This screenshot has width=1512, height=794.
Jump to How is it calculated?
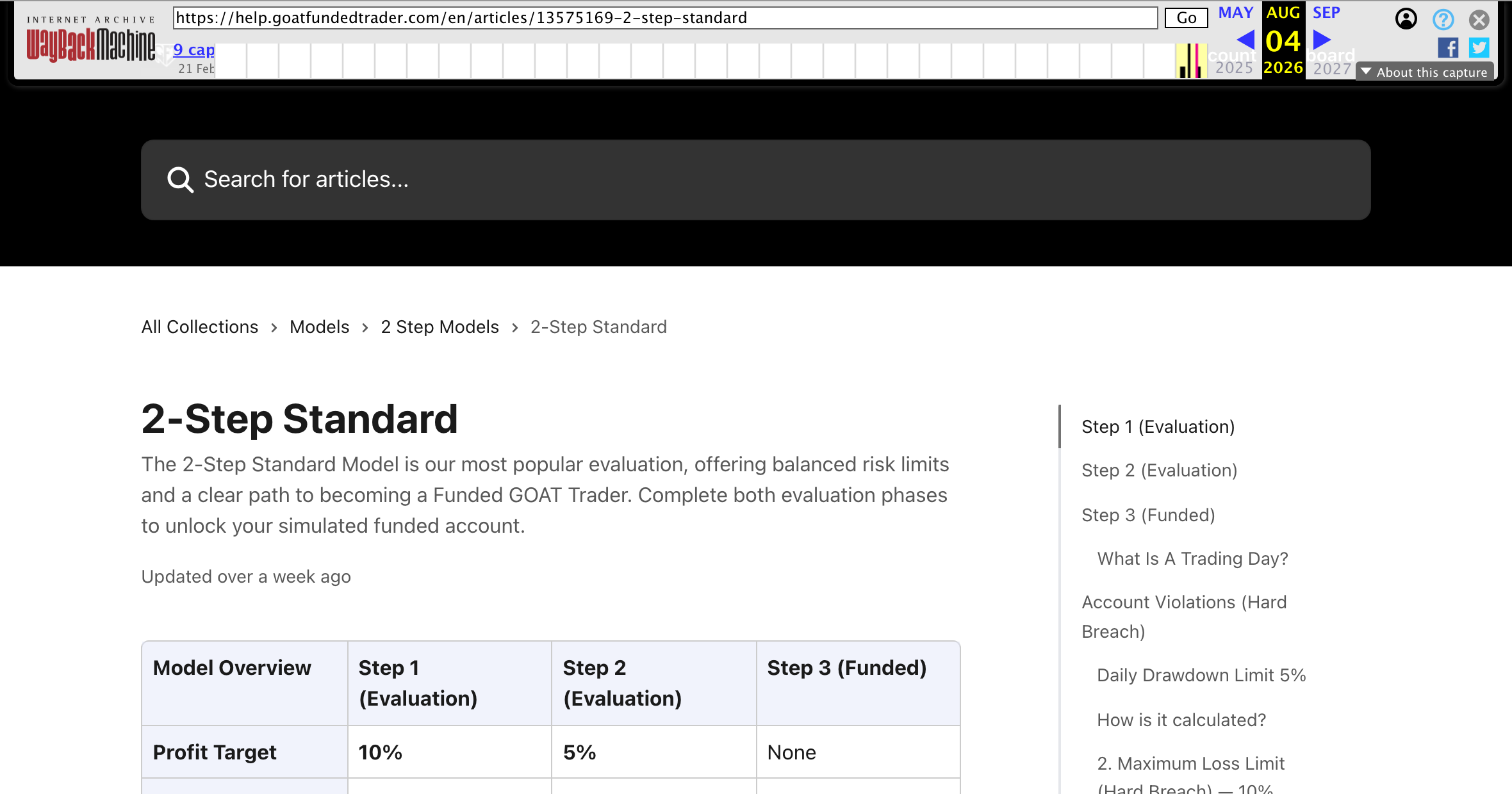click(x=1181, y=720)
